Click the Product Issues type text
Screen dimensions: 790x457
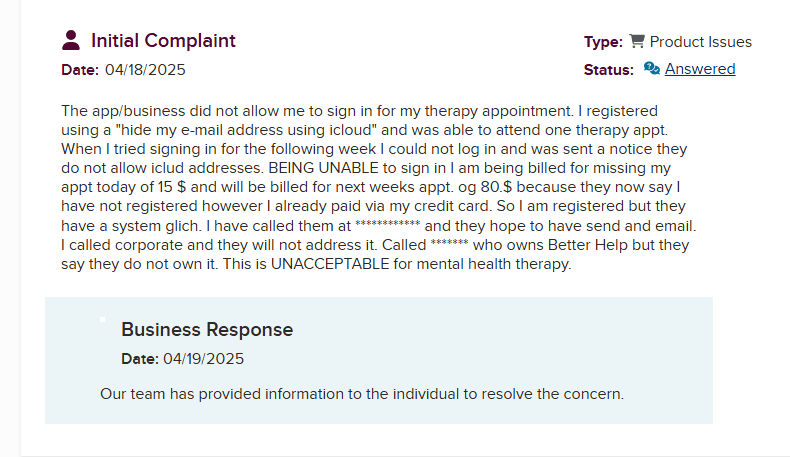click(x=700, y=42)
